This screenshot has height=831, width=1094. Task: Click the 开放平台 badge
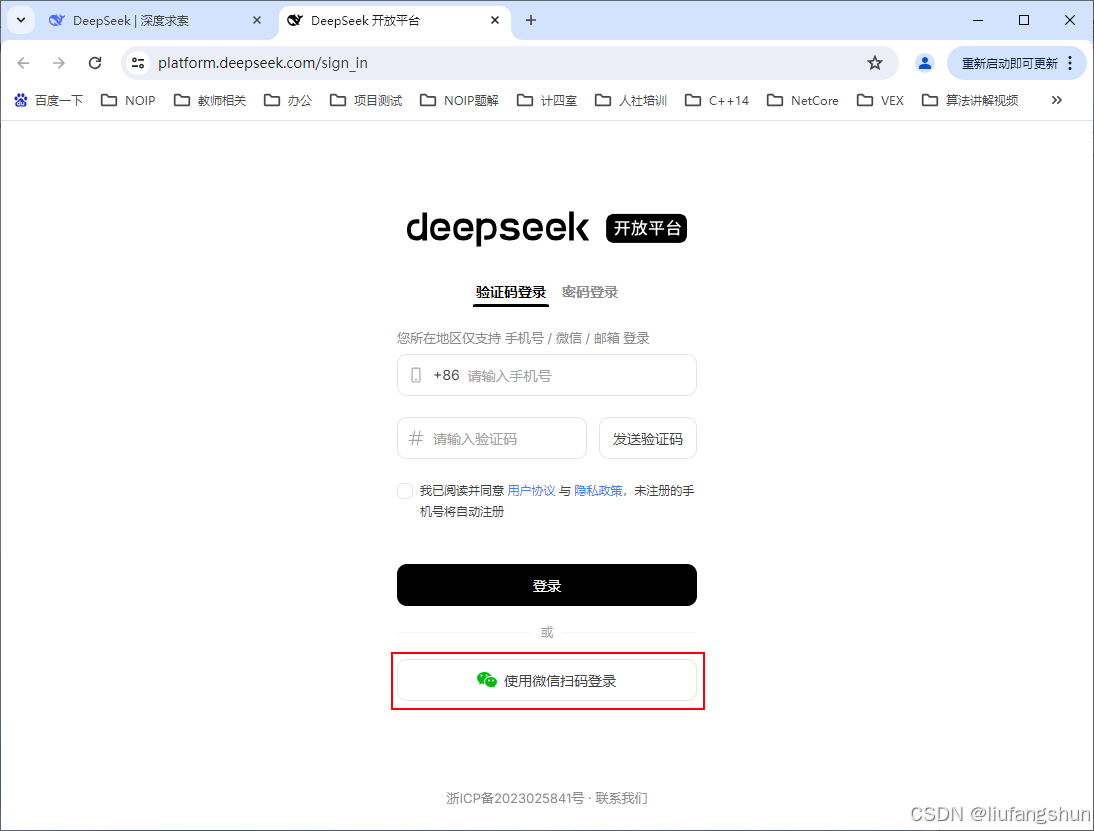(x=646, y=228)
